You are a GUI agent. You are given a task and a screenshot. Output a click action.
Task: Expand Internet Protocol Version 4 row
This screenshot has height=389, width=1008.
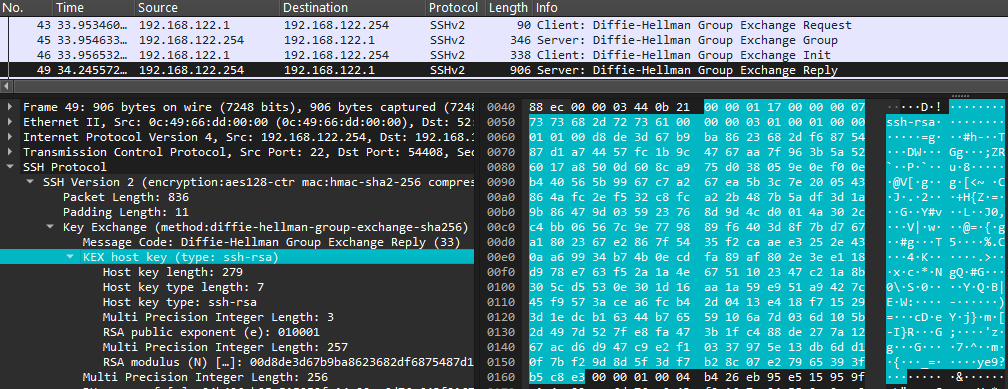point(10,137)
